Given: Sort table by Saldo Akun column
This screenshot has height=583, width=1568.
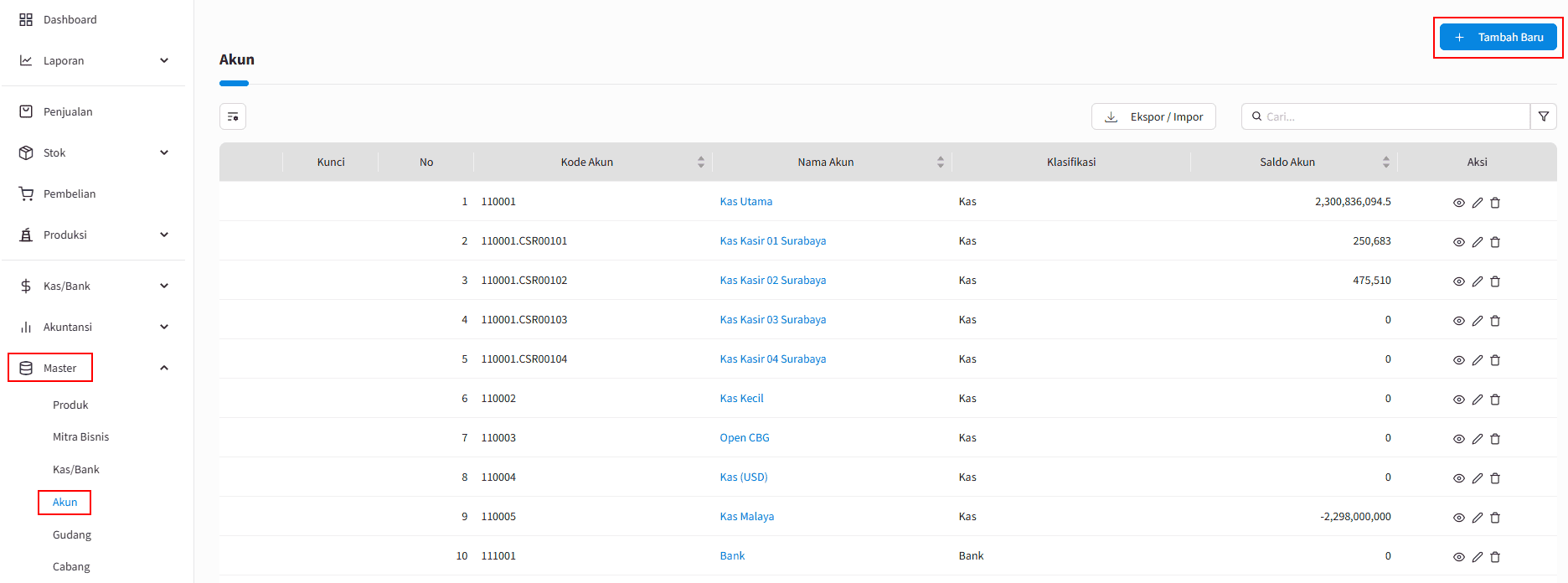Looking at the screenshot, I should [x=1385, y=162].
